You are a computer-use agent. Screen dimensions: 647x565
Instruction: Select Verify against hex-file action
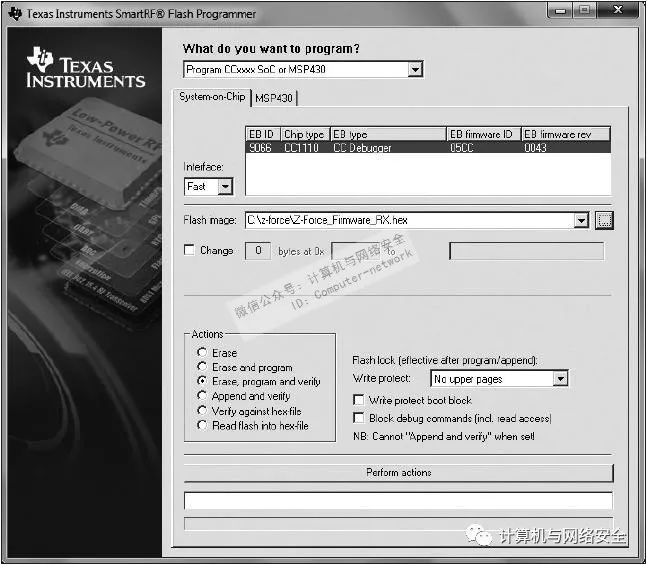202,410
